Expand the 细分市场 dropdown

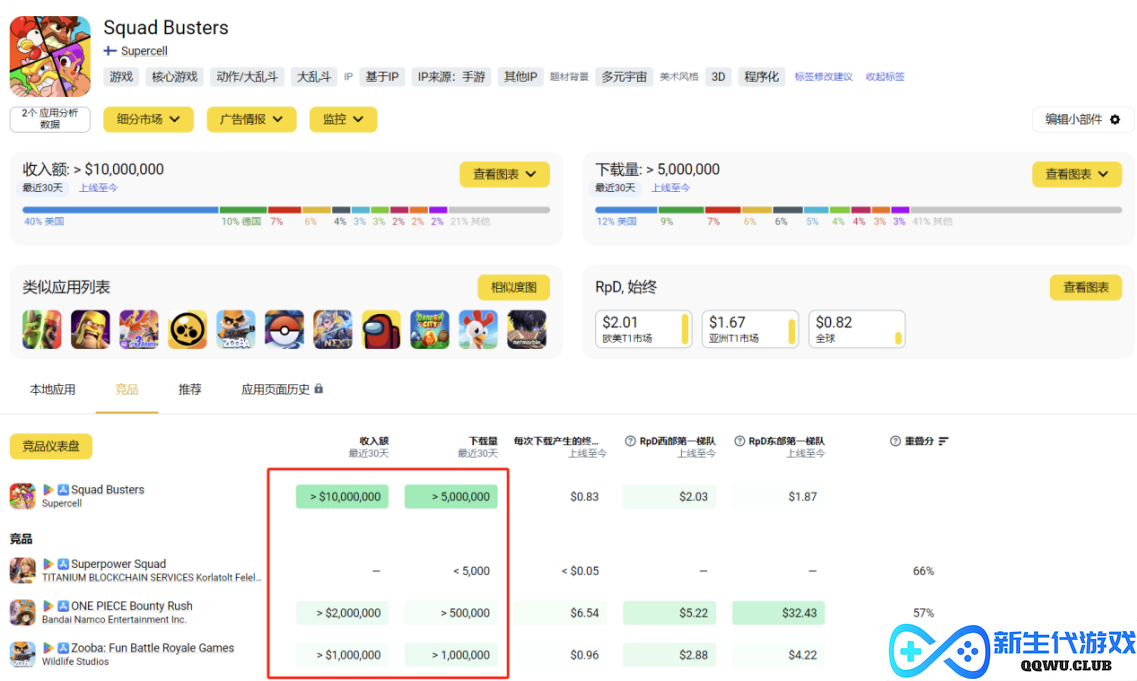(x=149, y=120)
